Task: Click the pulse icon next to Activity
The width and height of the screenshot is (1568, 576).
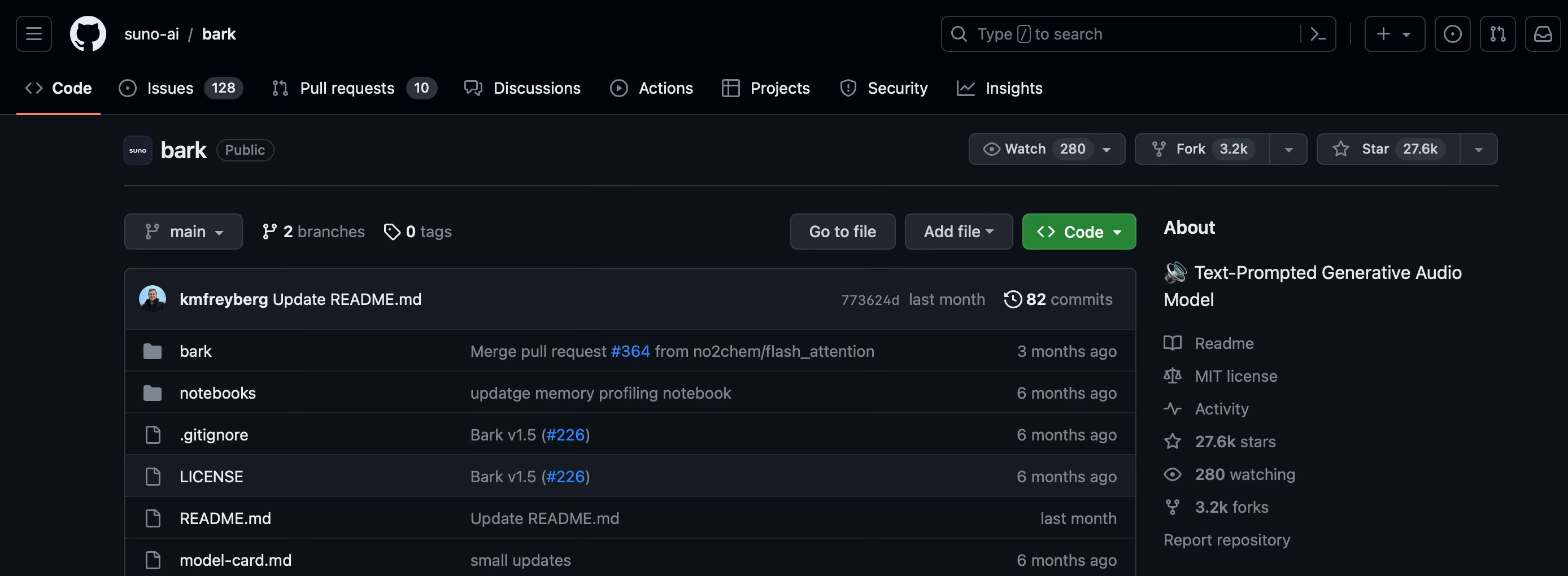Action: 1173,409
